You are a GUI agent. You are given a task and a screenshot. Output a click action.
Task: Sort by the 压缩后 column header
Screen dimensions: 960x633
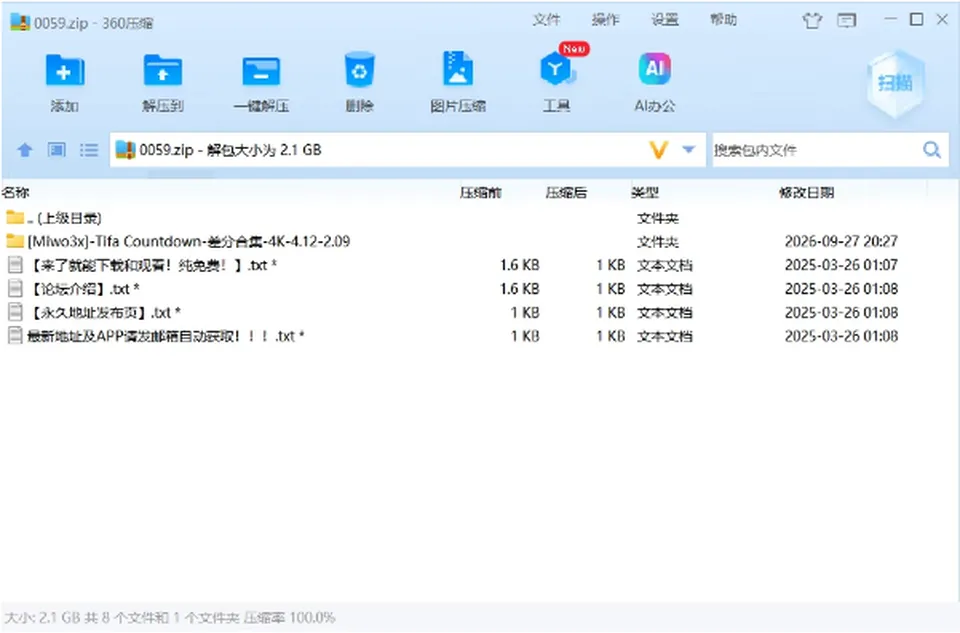(x=566, y=193)
